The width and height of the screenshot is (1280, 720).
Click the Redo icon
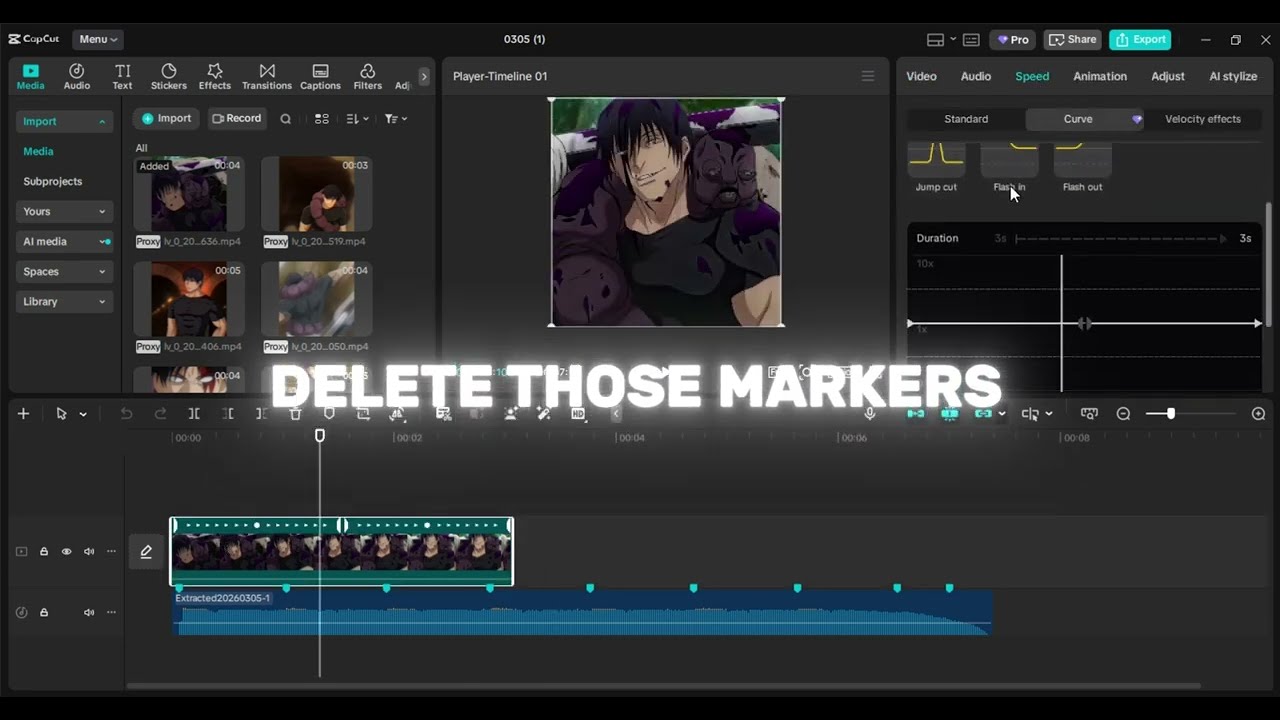160,414
